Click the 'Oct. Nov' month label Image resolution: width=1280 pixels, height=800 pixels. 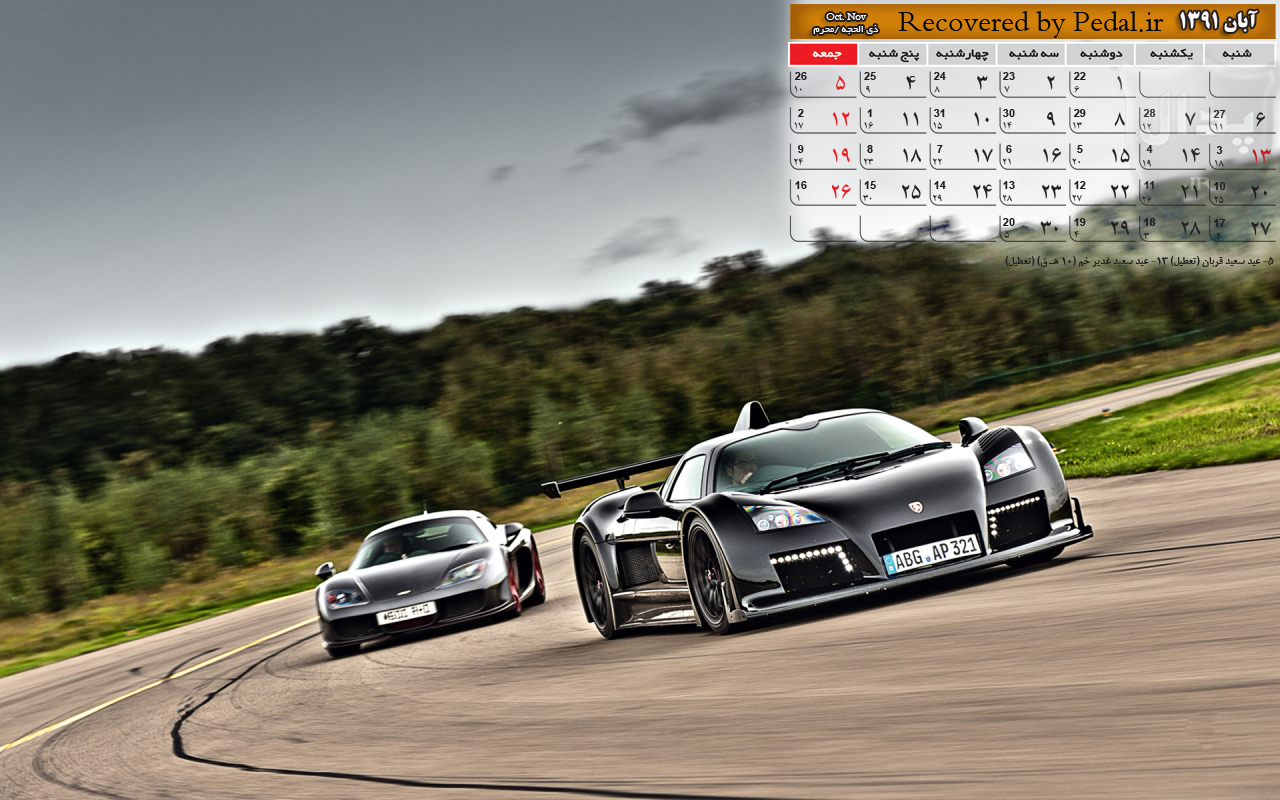click(x=846, y=16)
